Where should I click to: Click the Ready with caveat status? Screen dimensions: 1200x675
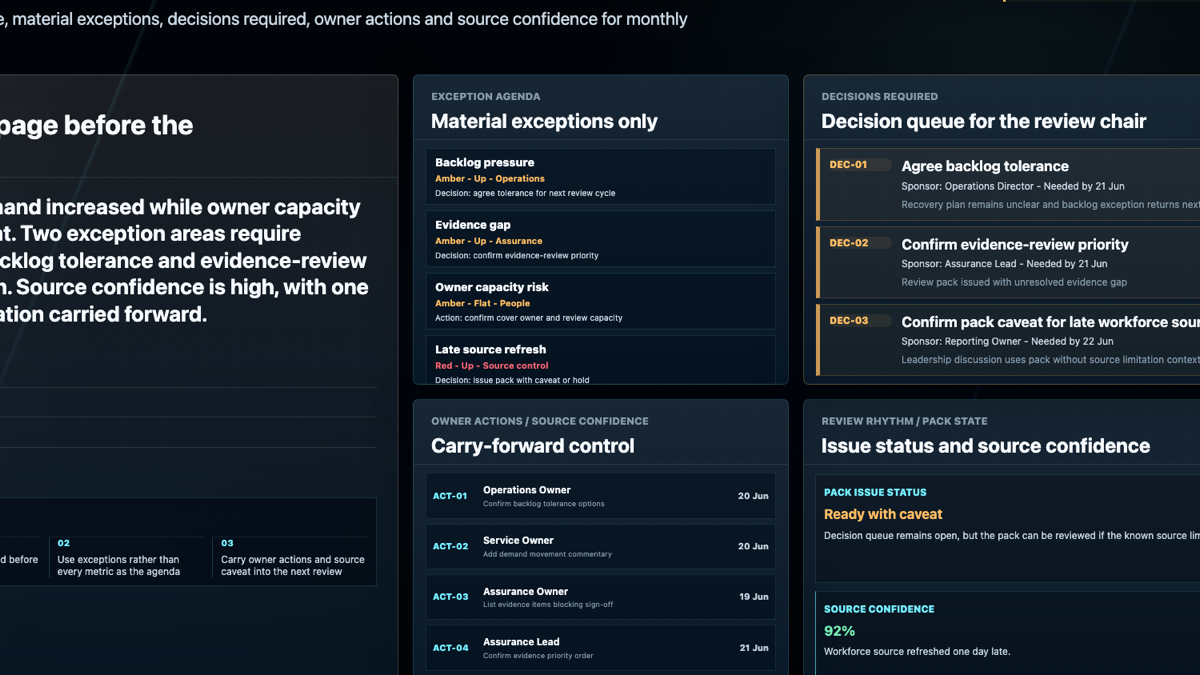[883, 514]
